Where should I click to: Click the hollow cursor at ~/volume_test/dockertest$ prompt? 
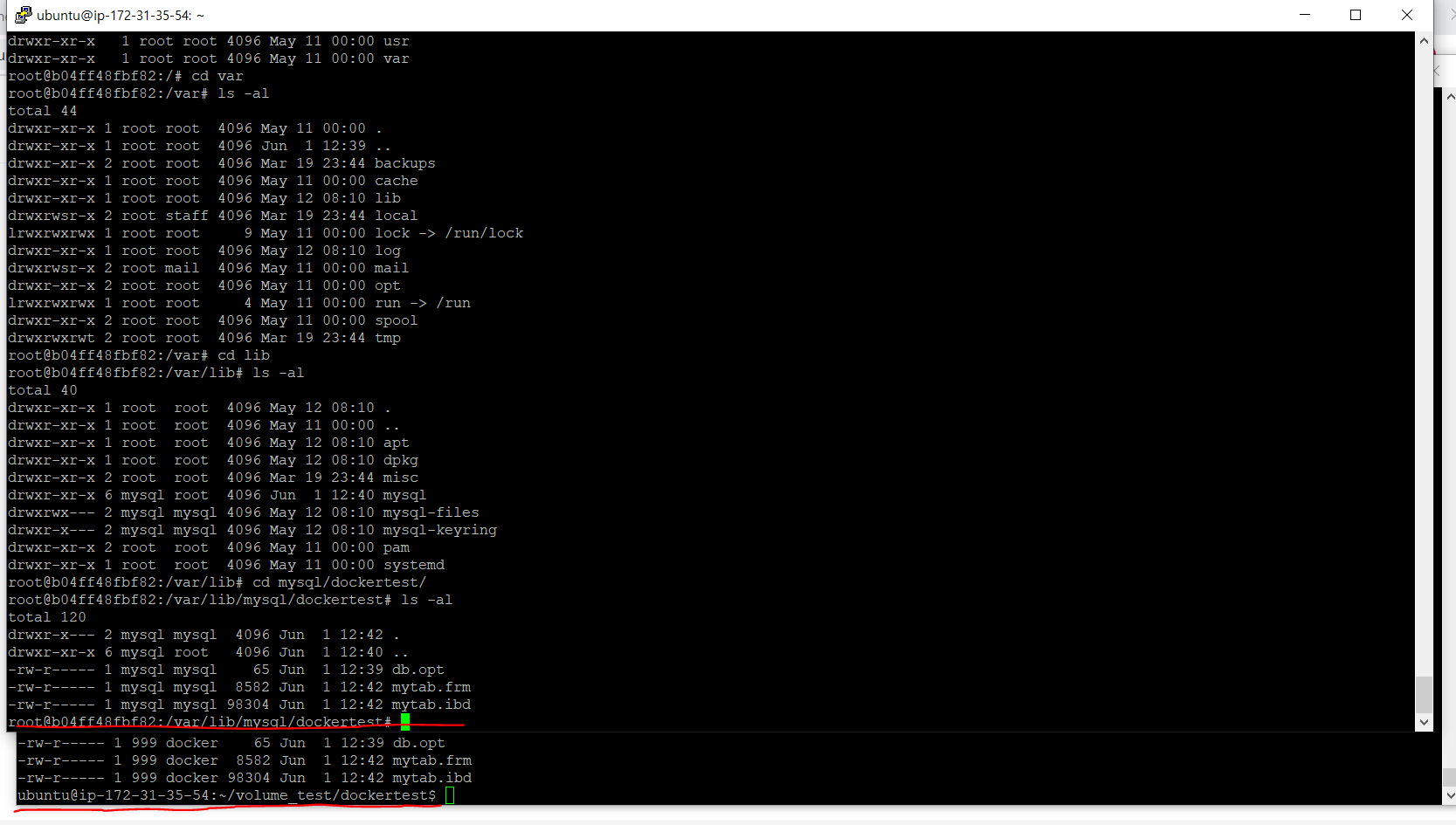(450, 795)
